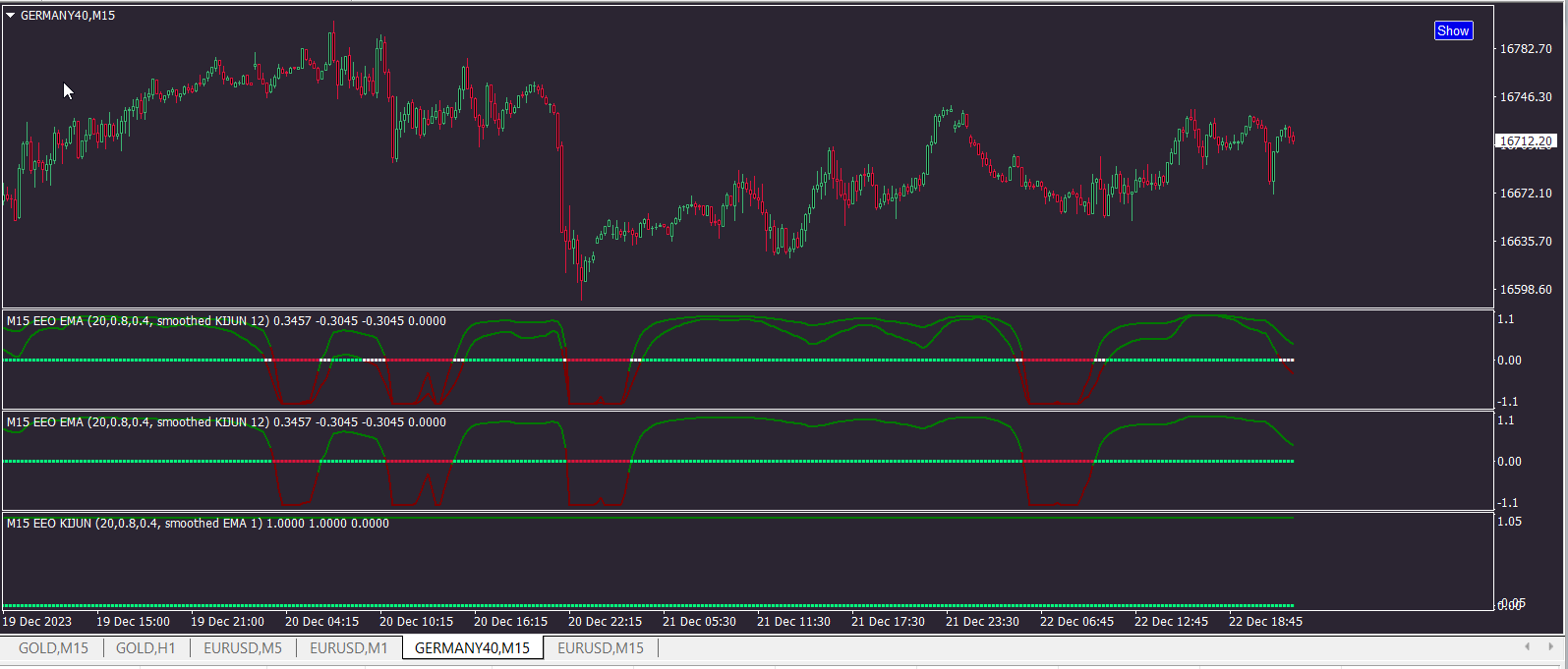Click the 16672.10 price scale value
The height and width of the screenshot is (669, 1568).
click(x=1526, y=193)
